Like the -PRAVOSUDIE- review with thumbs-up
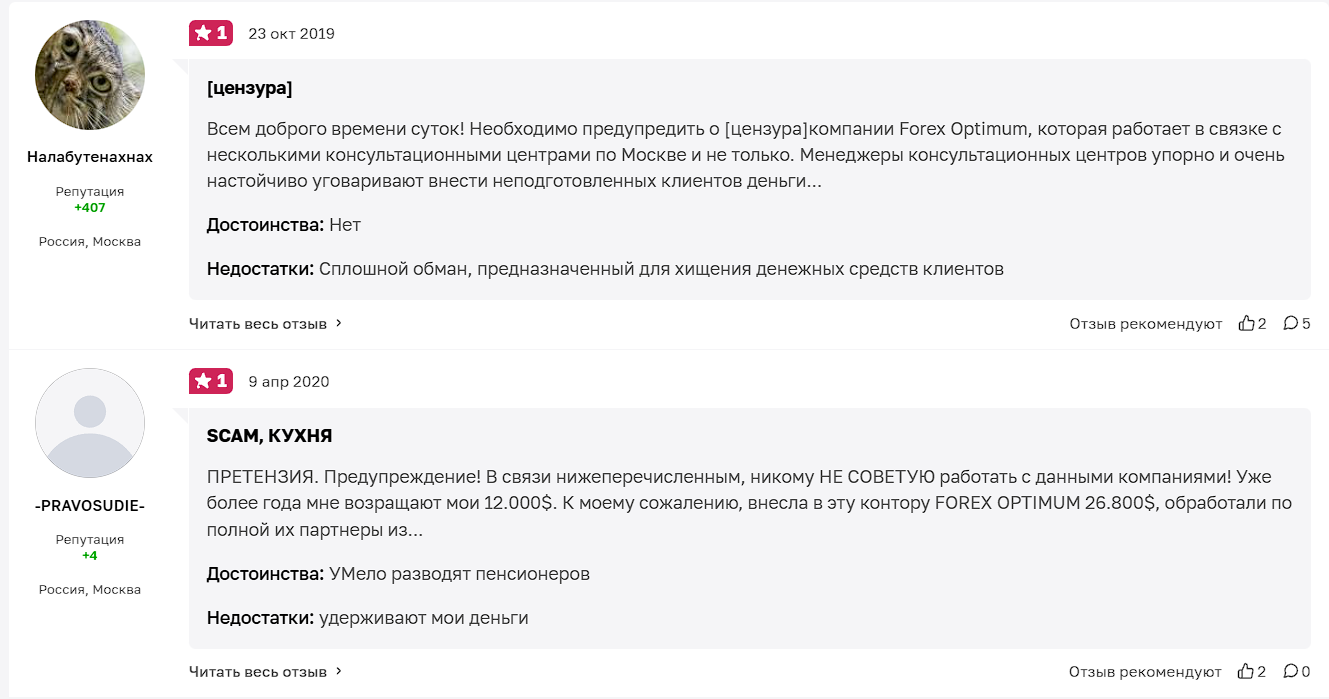The width and height of the screenshot is (1329, 699). [x=1246, y=671]
